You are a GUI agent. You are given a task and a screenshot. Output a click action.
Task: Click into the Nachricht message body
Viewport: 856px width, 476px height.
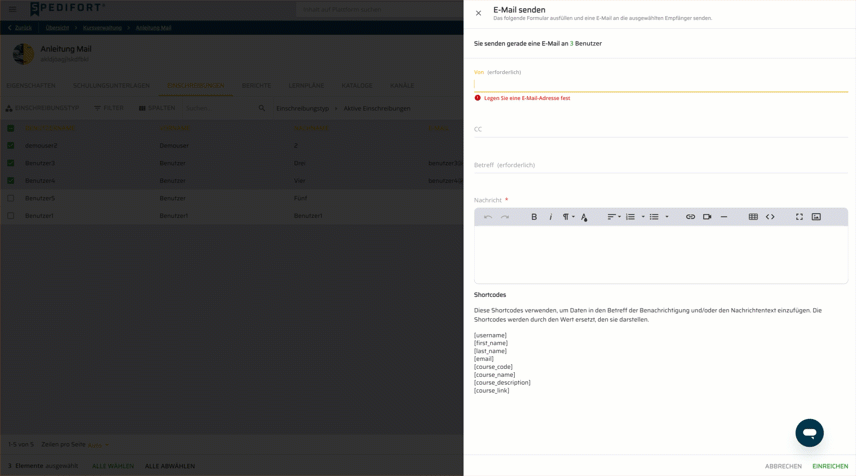661,254
